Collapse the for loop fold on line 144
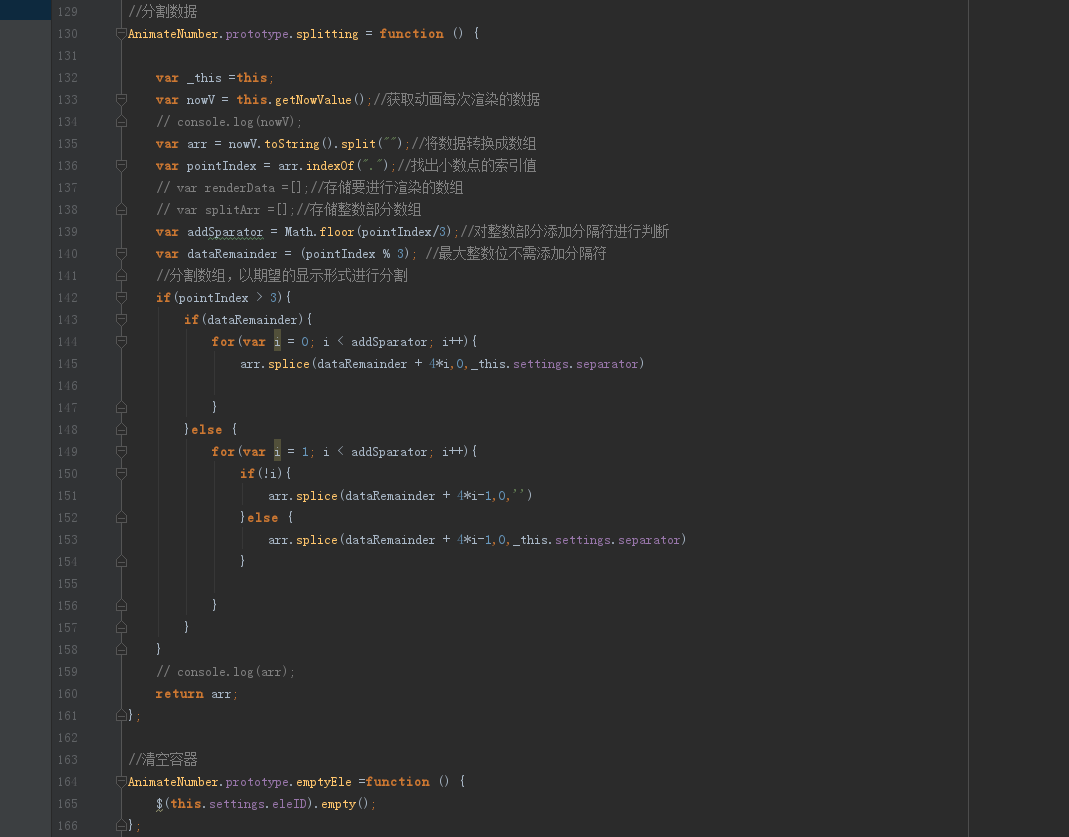The height and width of the screenshot is (837, 1069). 121,341
